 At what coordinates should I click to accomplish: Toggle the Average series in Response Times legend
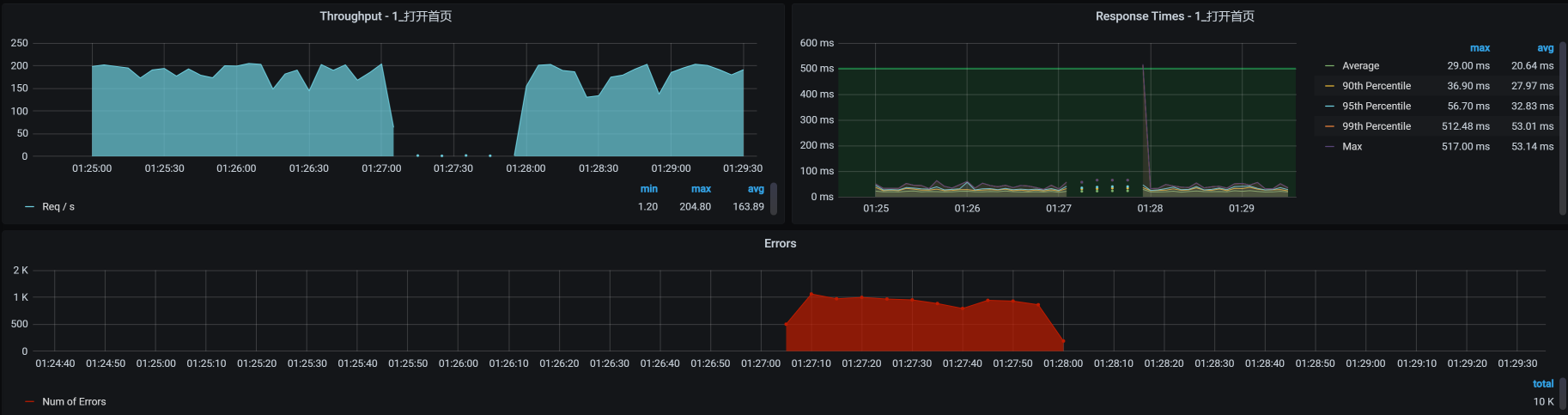point(1360,66)
